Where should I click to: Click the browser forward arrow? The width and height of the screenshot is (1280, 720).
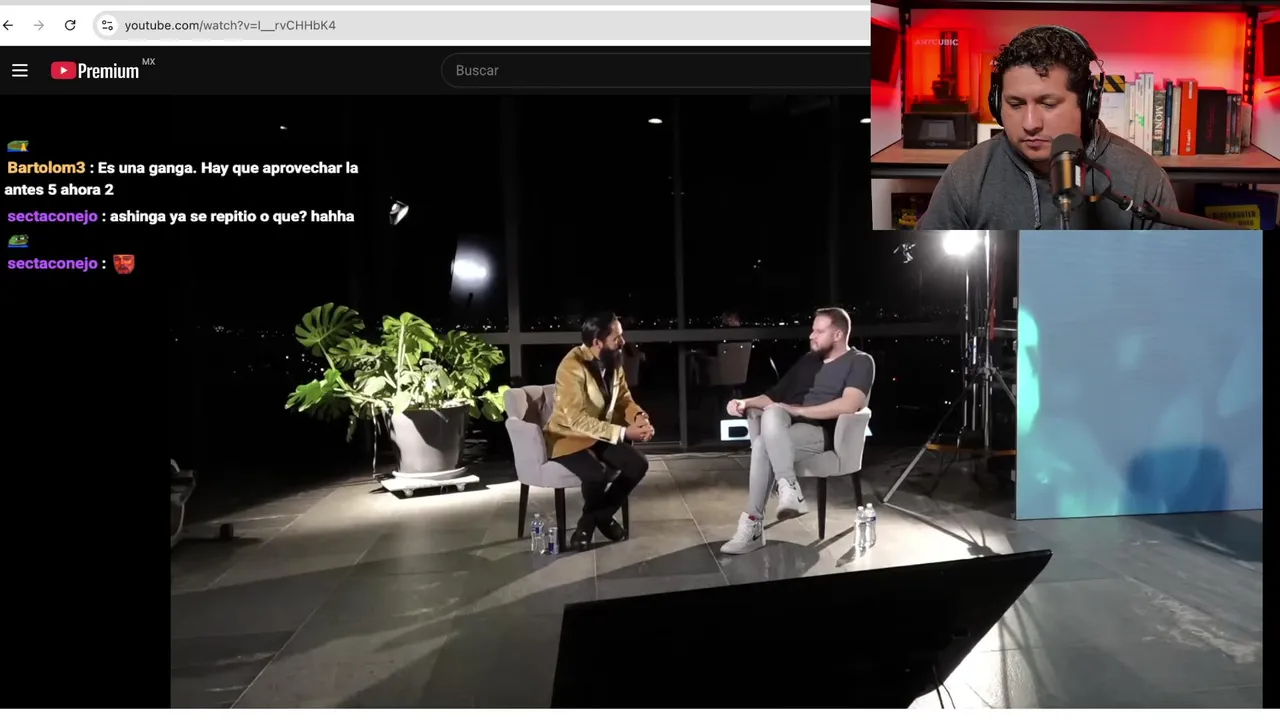(39, 25)
